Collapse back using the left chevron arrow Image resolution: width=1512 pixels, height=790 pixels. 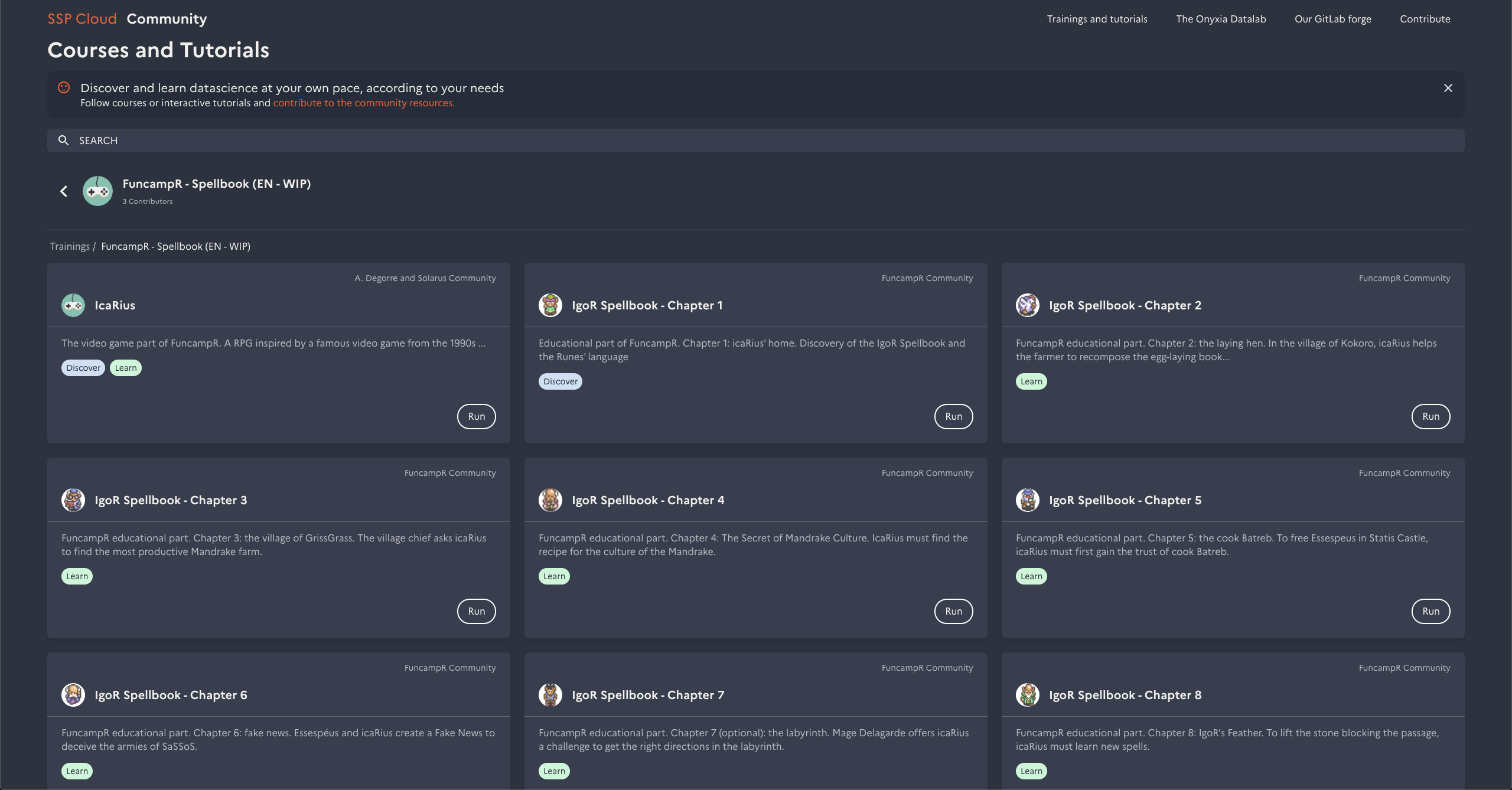point(64,191)
